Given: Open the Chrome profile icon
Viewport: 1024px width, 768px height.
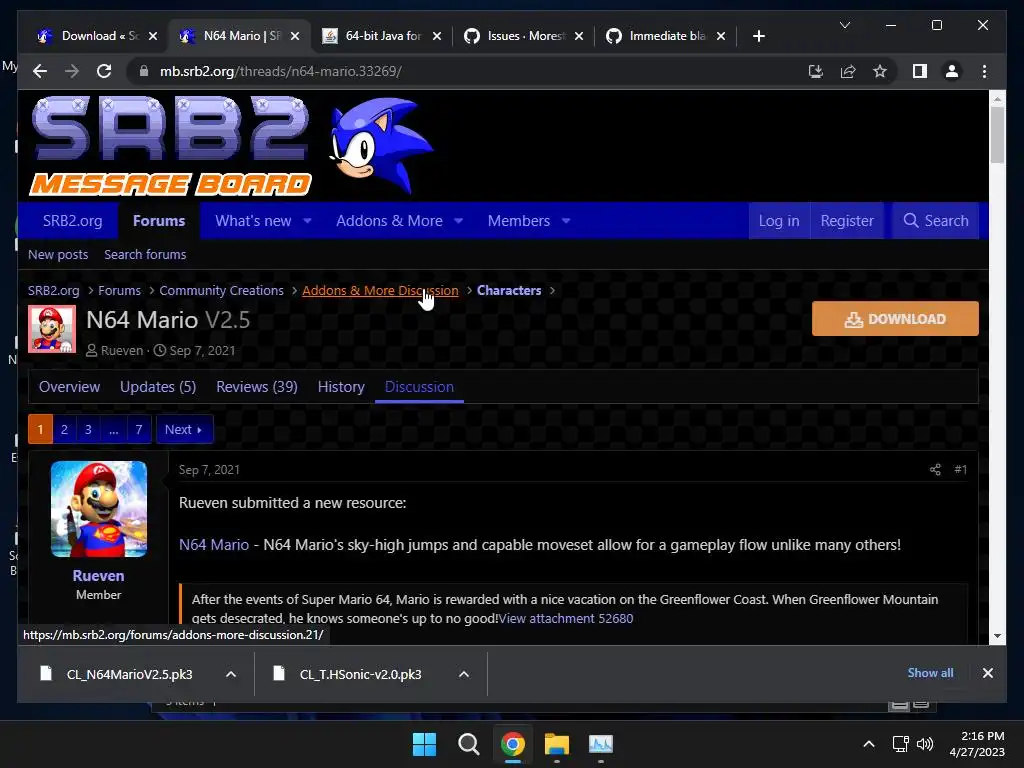Looking at the screenshot, I should pos(952,71).
